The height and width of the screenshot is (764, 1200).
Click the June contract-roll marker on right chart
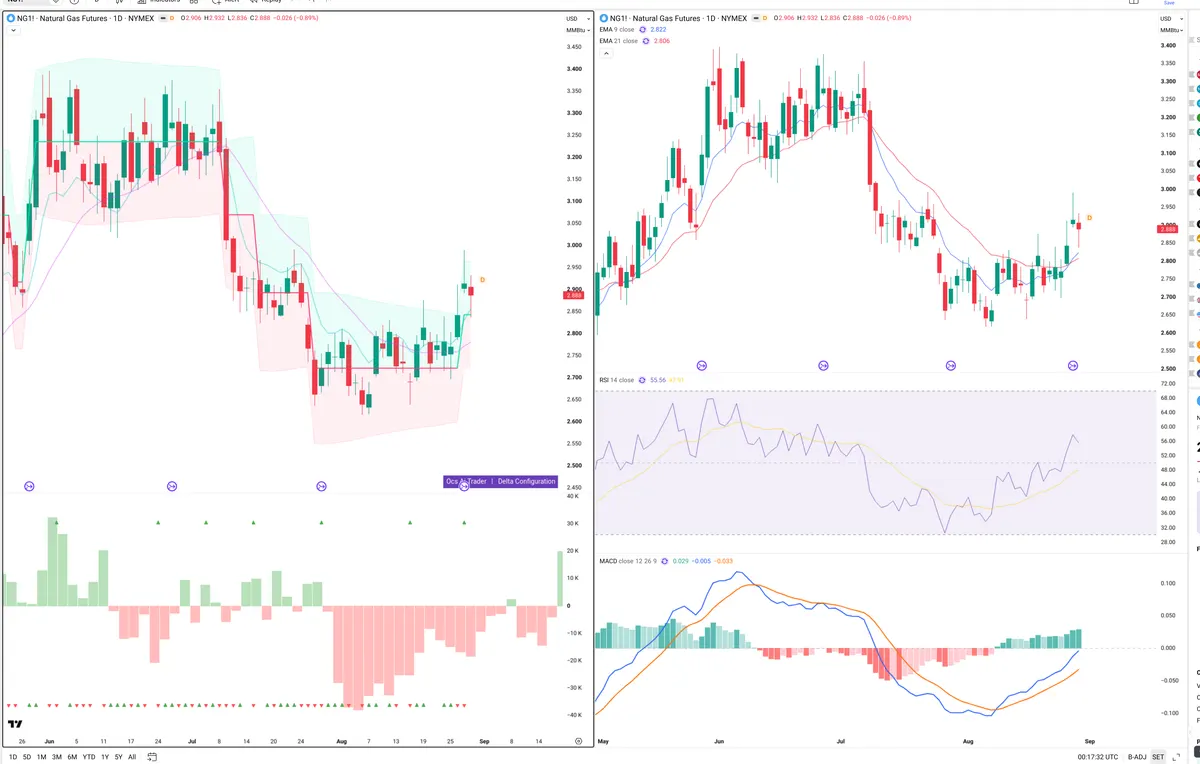tap(701, 366)
